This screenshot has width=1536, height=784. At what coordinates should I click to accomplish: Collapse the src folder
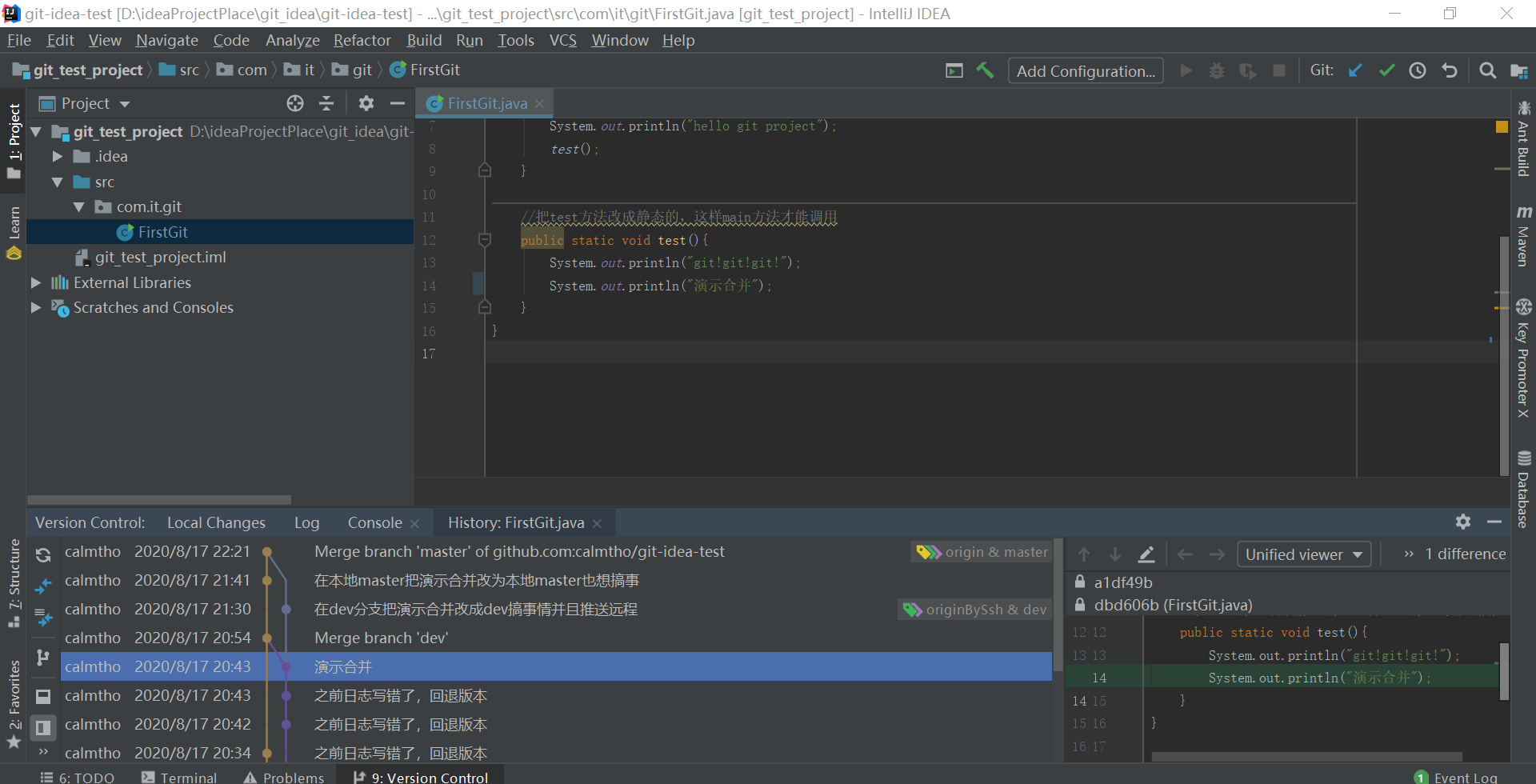tap(57, 182)
